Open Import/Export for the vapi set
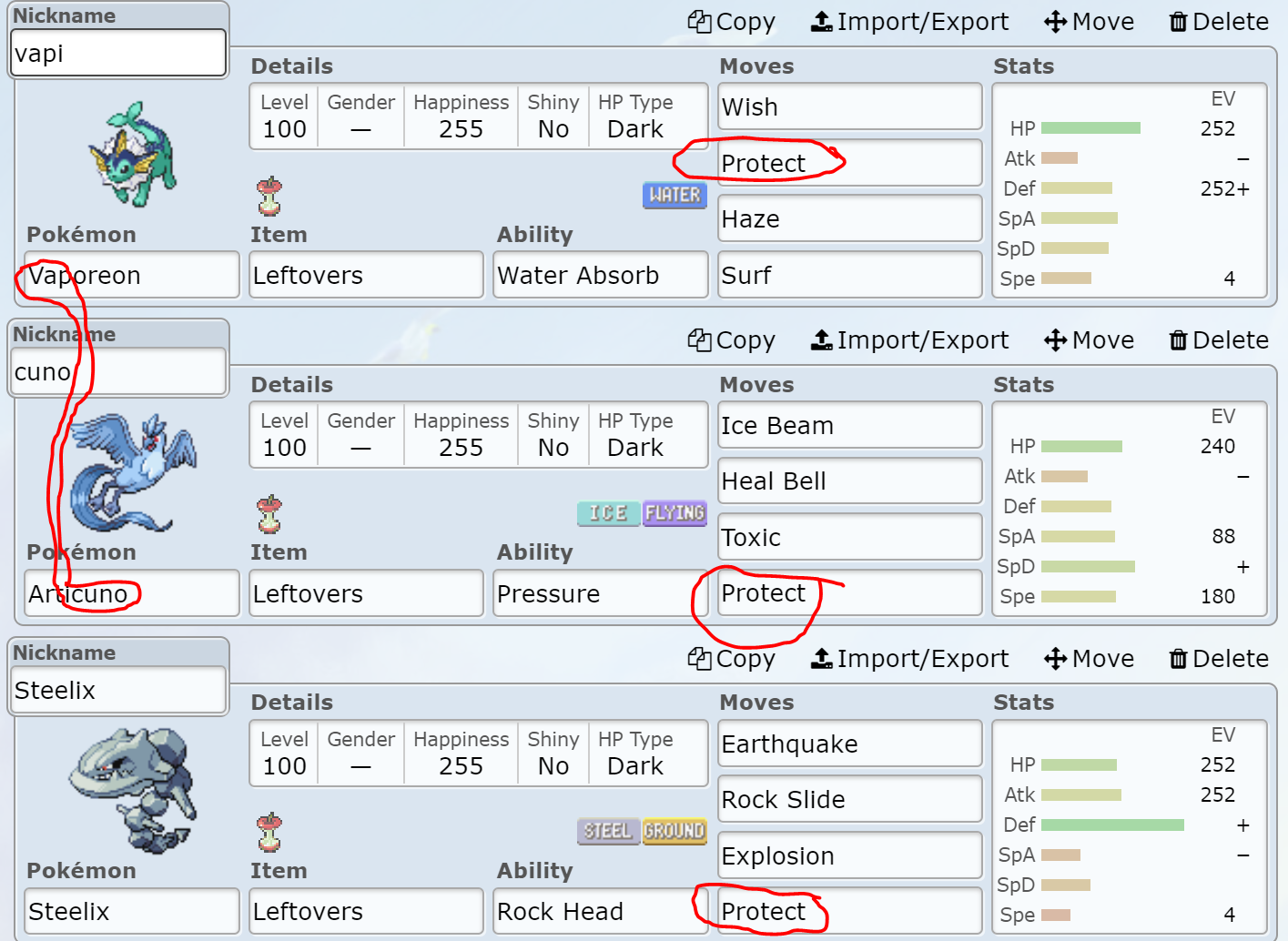Viewport: 1288px width, 941px height. pyautogui.click(x=909, y=22)
